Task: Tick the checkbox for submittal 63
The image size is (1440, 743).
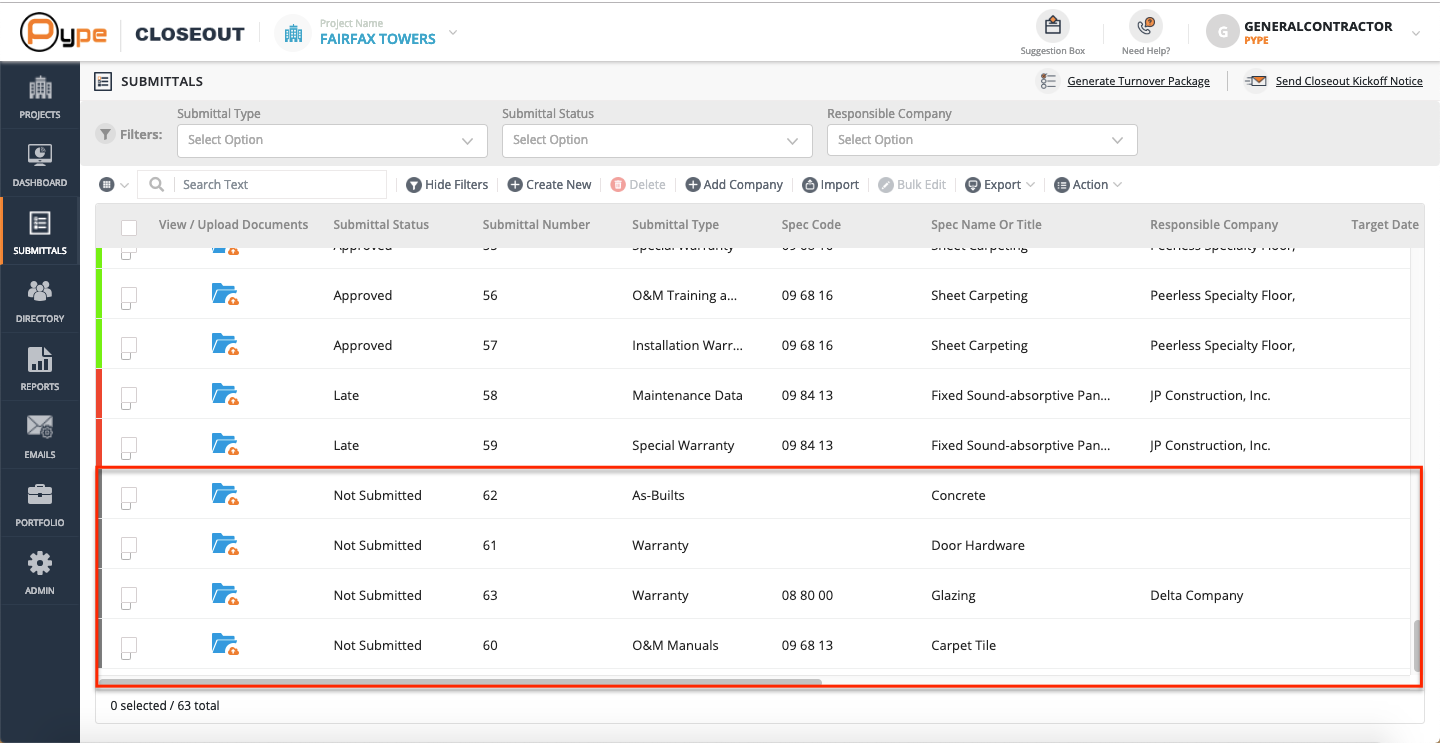Action: 129,597
